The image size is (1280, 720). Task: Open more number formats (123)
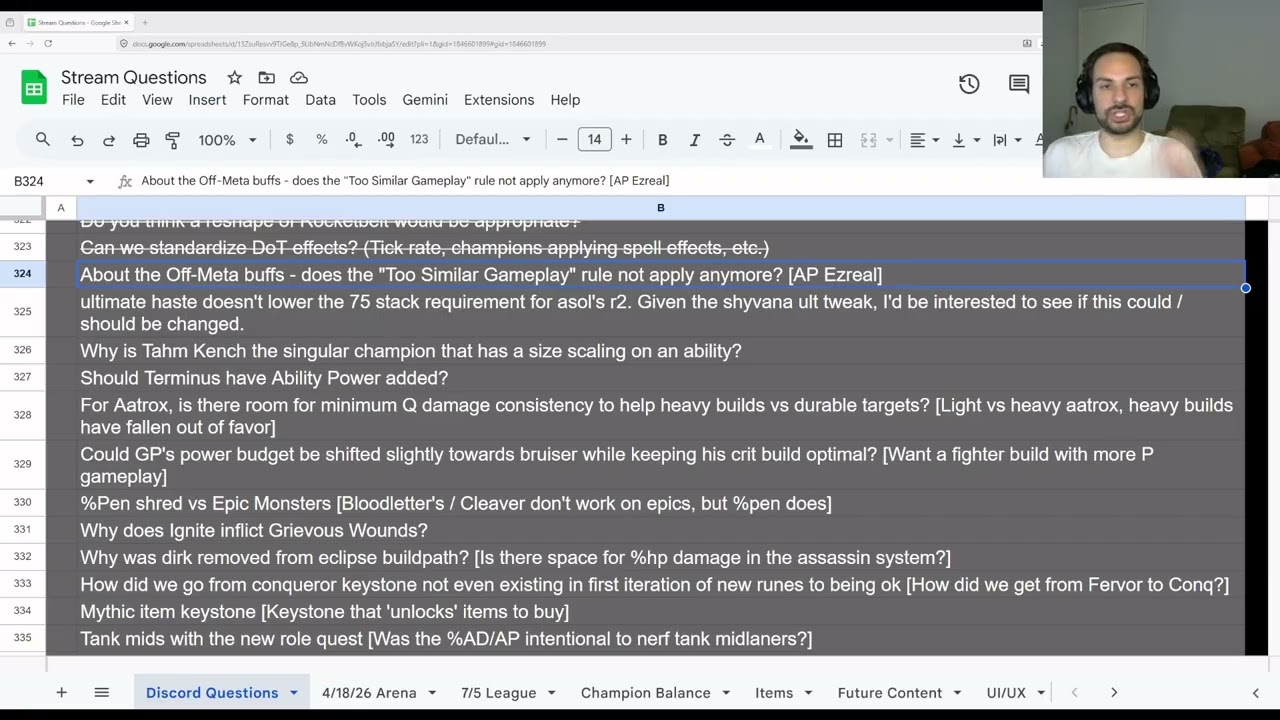(419, 140)
